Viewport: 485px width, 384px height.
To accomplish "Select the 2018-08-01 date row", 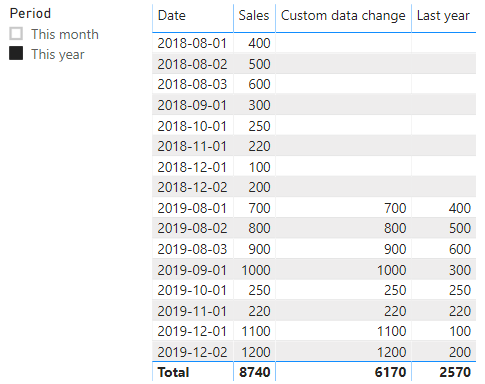I will click(x=314, y=43).
